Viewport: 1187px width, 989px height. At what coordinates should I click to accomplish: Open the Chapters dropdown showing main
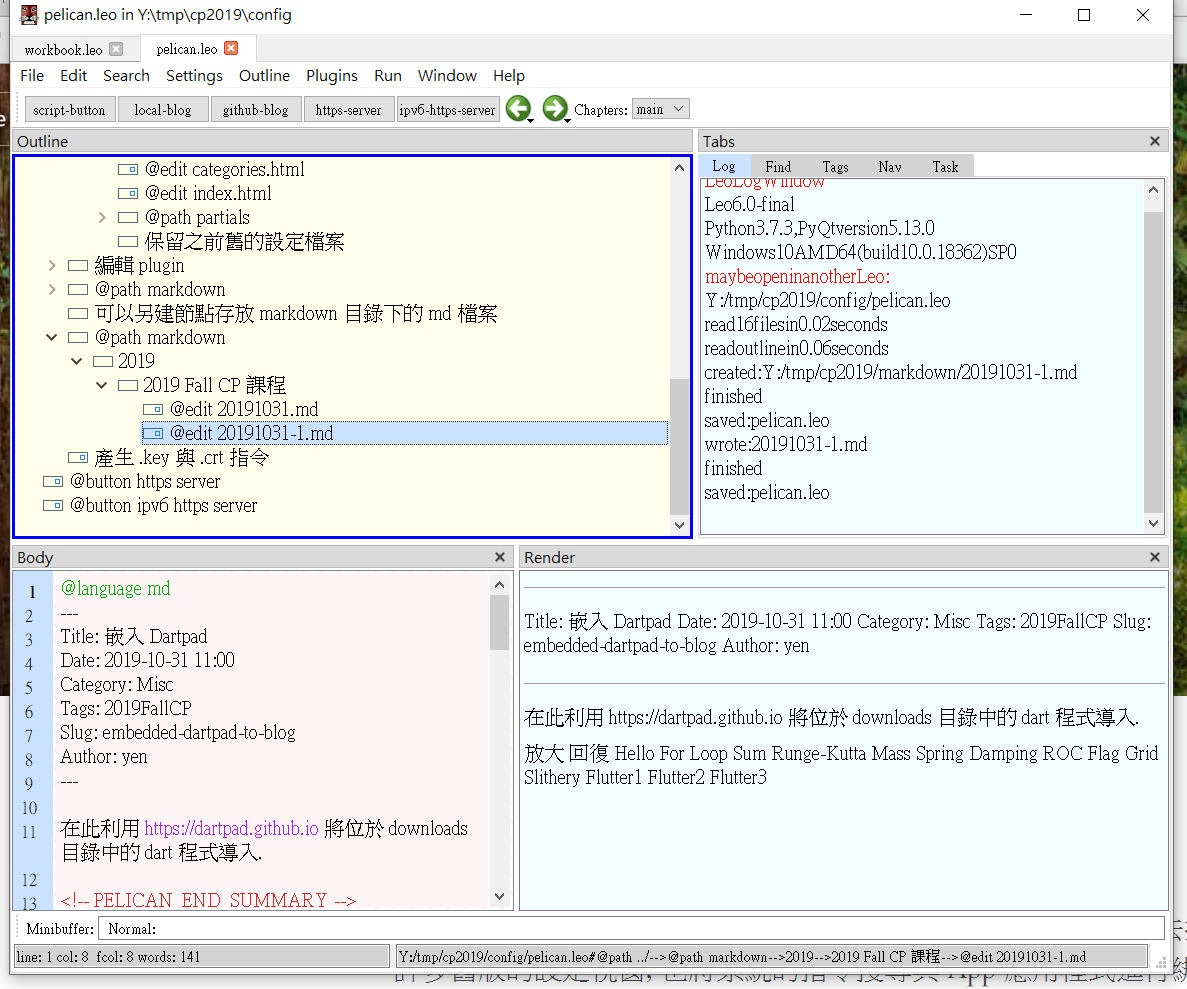(x=661, y=109)
